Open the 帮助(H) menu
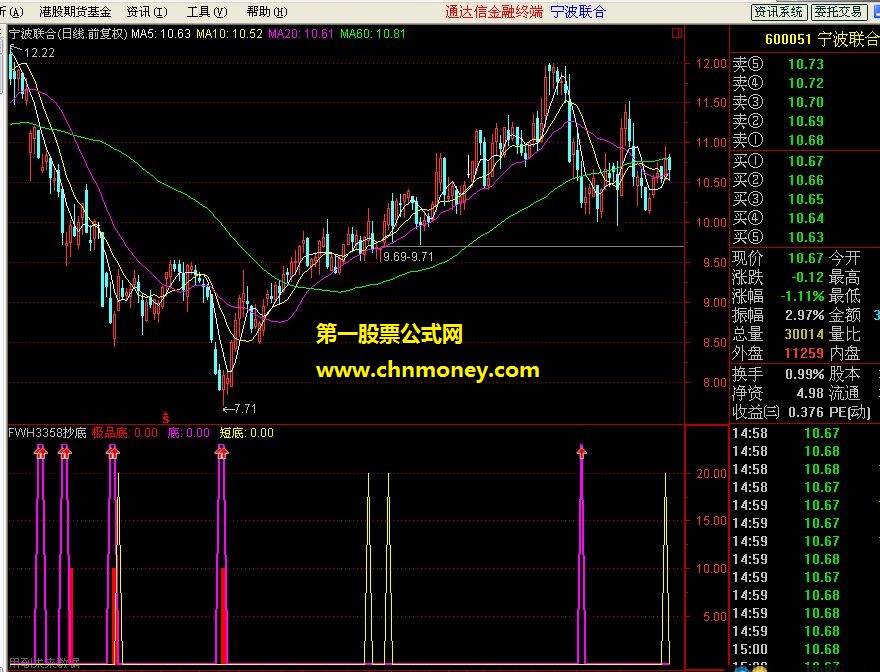 point(267,12)
